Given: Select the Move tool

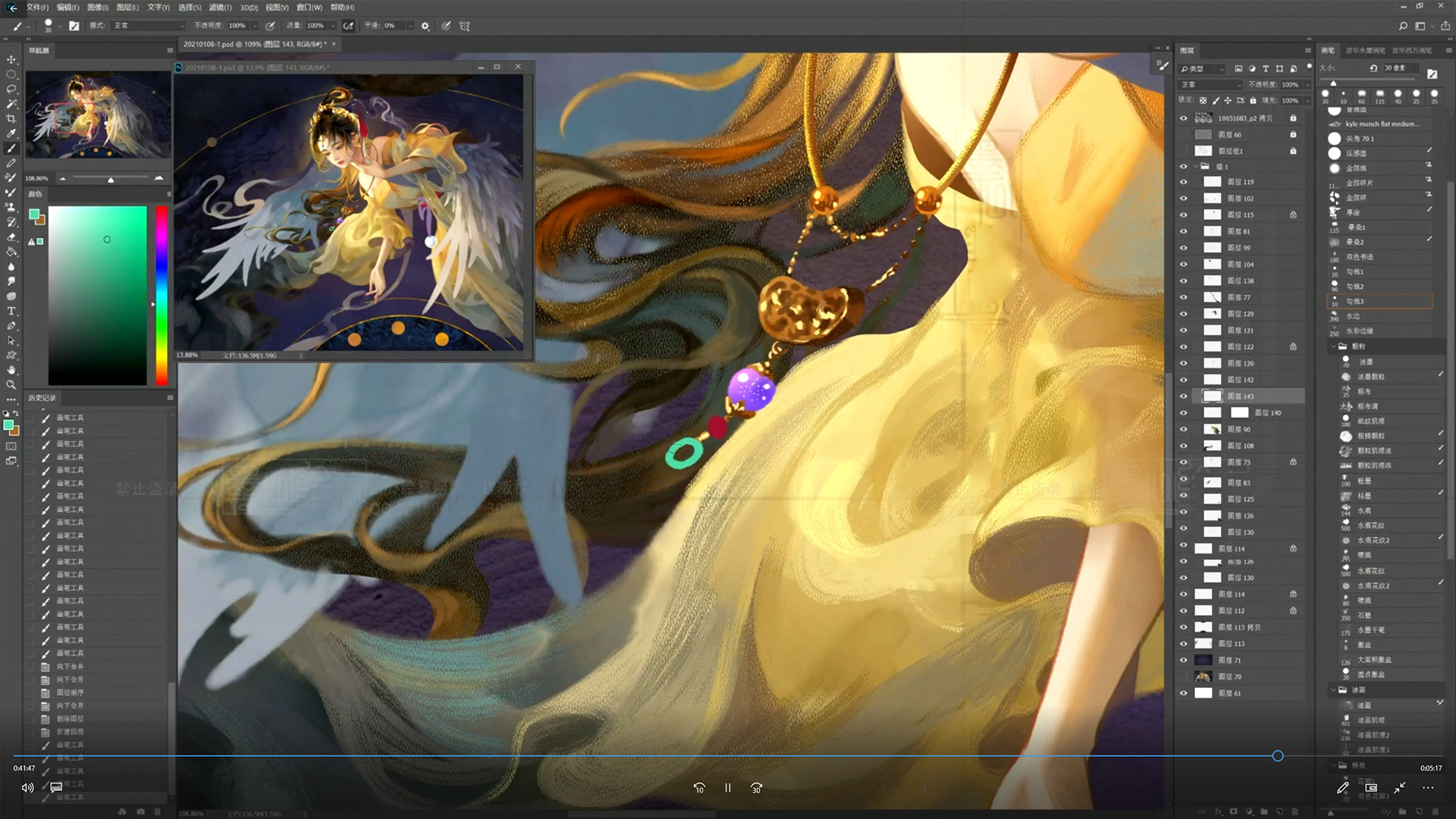Looking at the screenshot, I should point(11,59).
